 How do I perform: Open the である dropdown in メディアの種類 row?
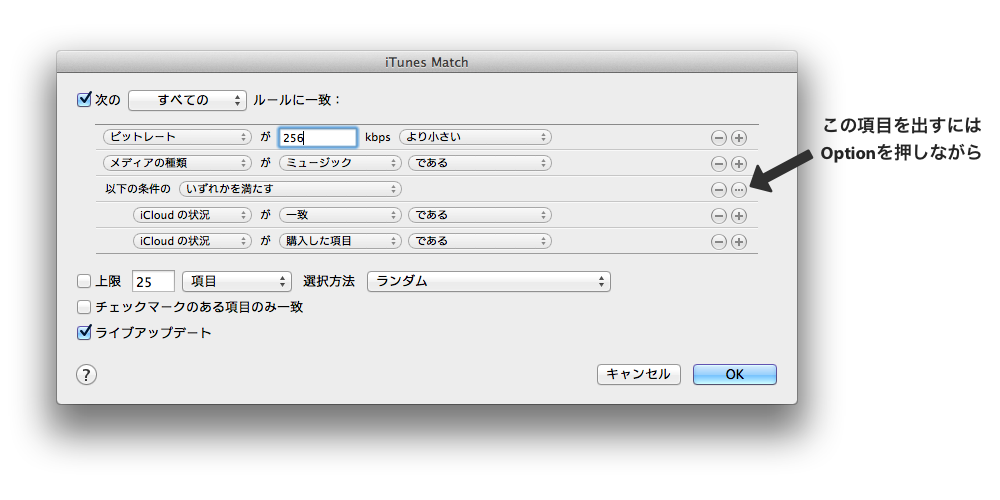tap(480, 163)
